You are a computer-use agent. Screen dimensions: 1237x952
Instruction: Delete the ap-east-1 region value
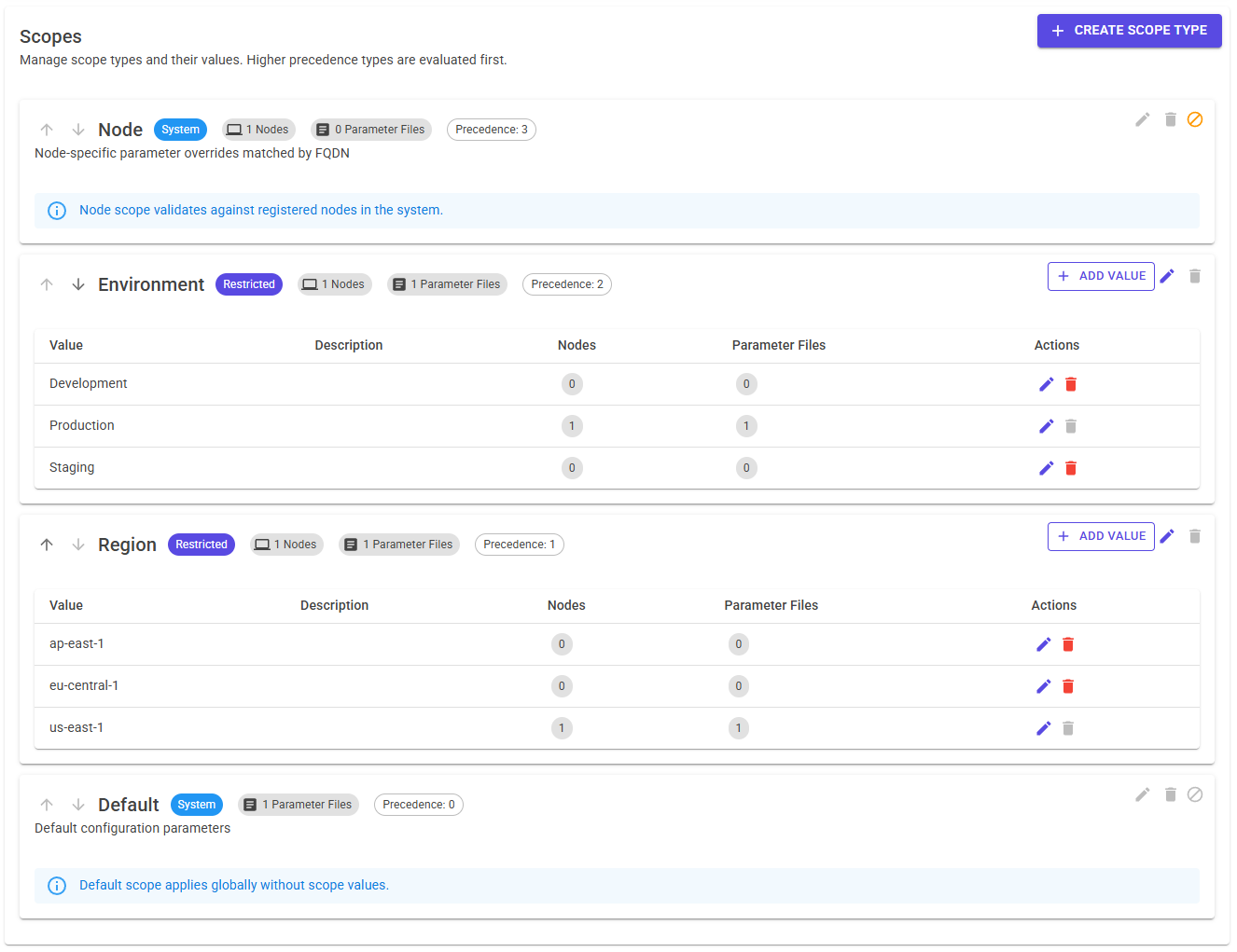click(x=1068, y=643)
